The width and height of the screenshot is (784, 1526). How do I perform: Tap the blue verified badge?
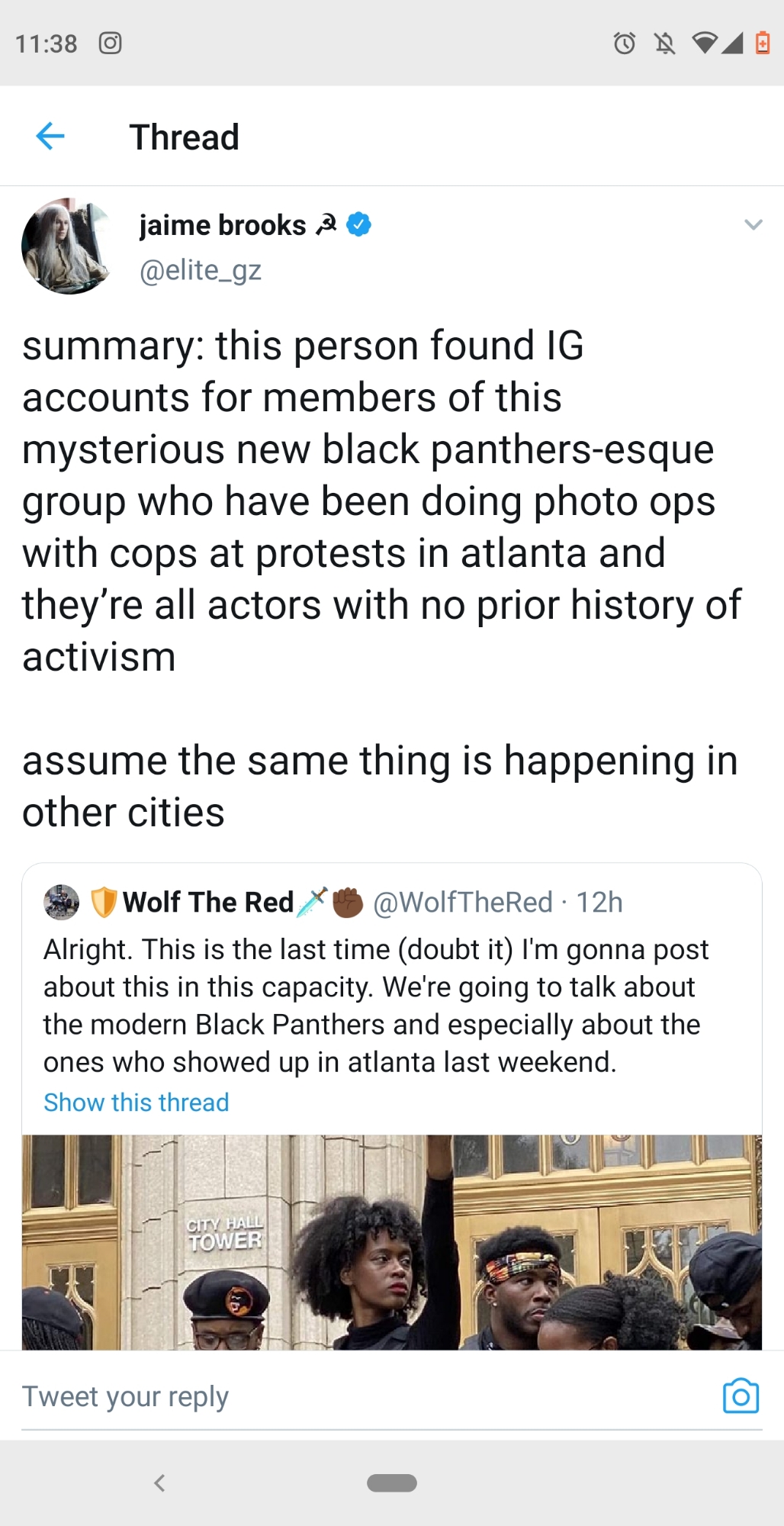(x=359, y=225)
